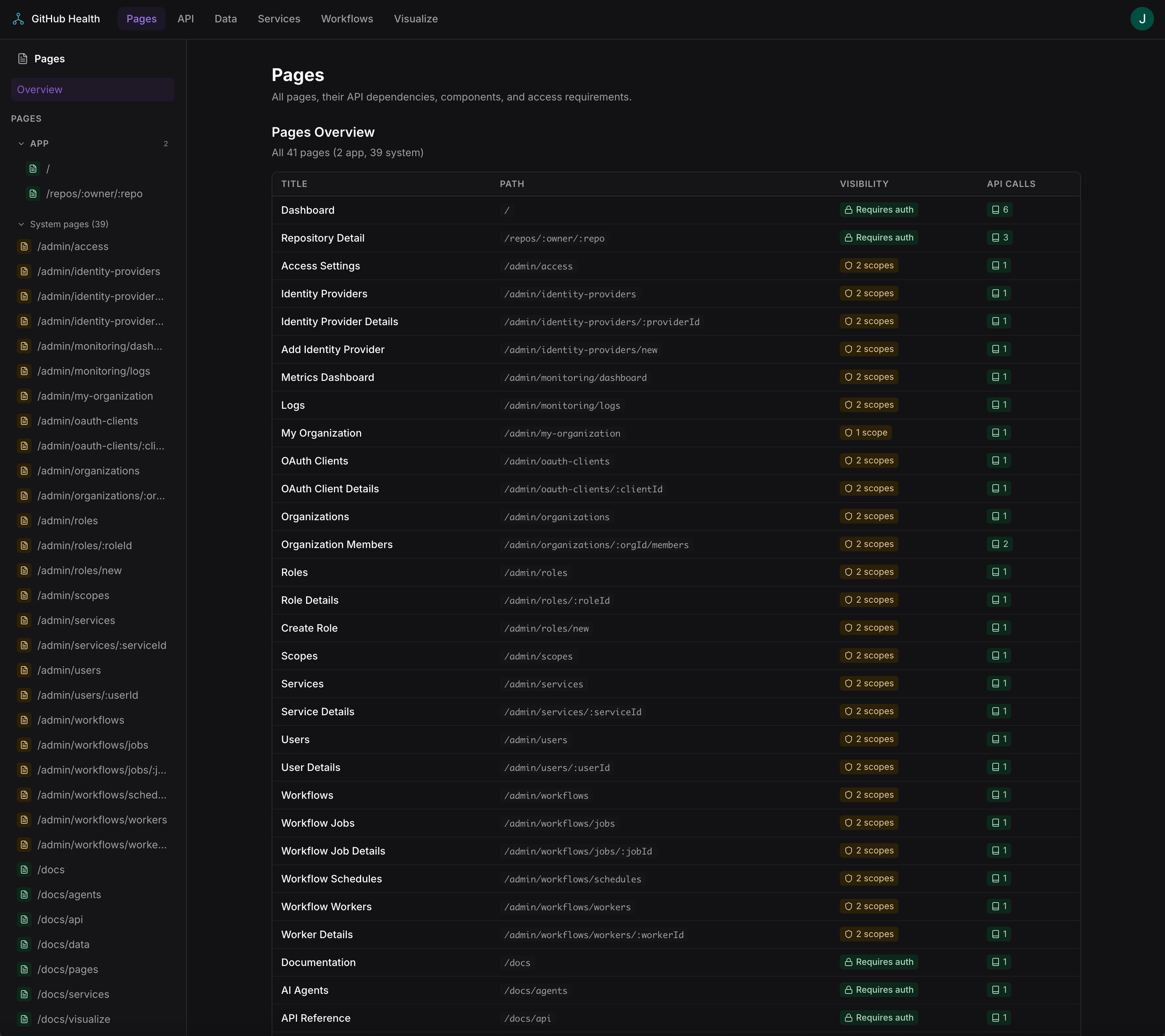1165x1036 pixels.
Task: Click the /admin/workflows/schedules path cell
Action: tap(572, 879)
